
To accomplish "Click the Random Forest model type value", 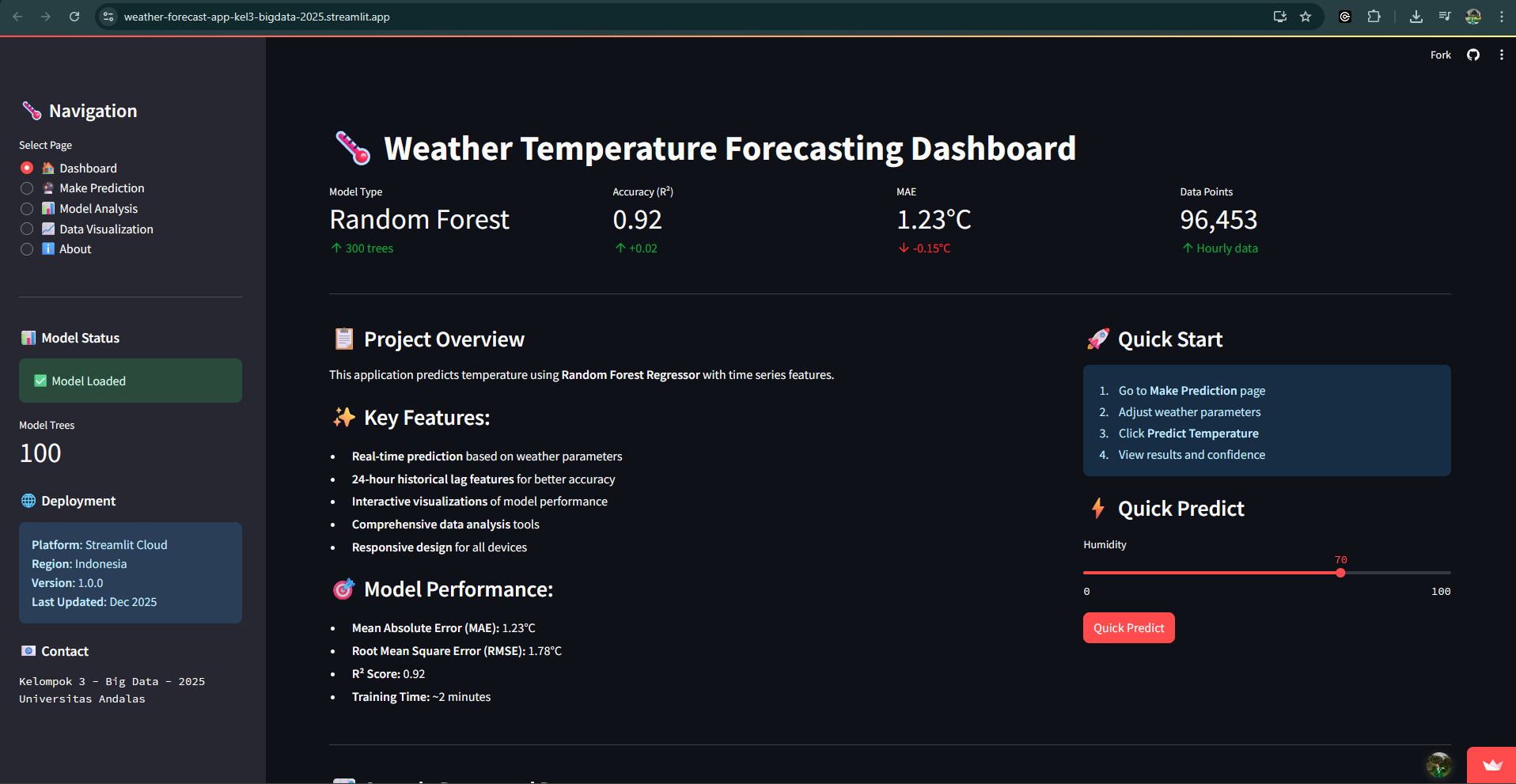I will coord(419,220).
